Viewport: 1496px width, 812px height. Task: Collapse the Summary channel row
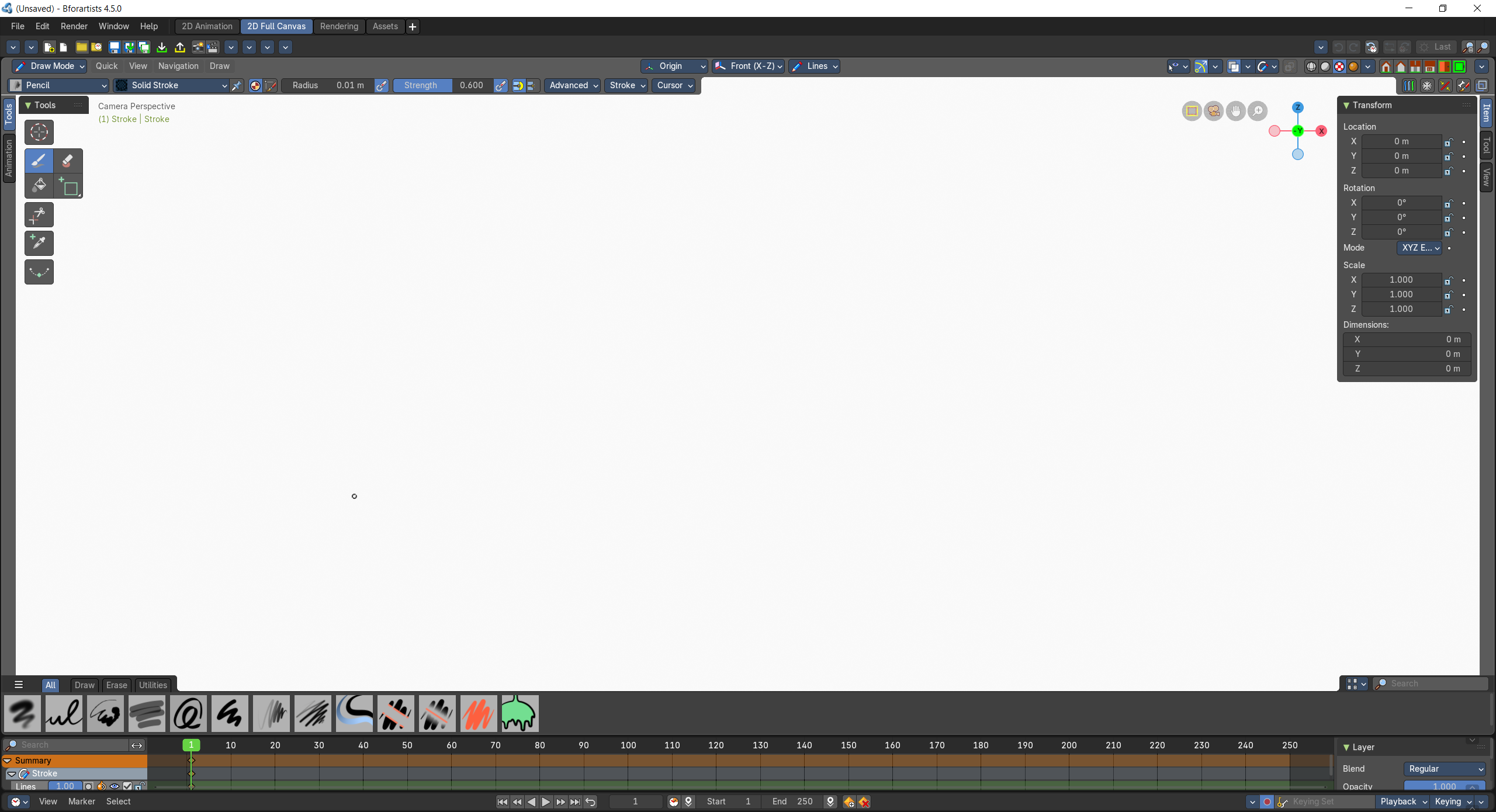click(x=8, y=761)
